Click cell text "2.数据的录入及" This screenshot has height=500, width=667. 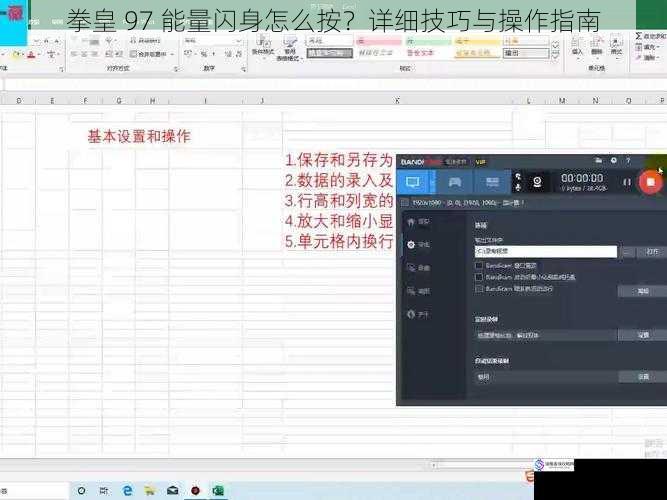pos(339,180)
